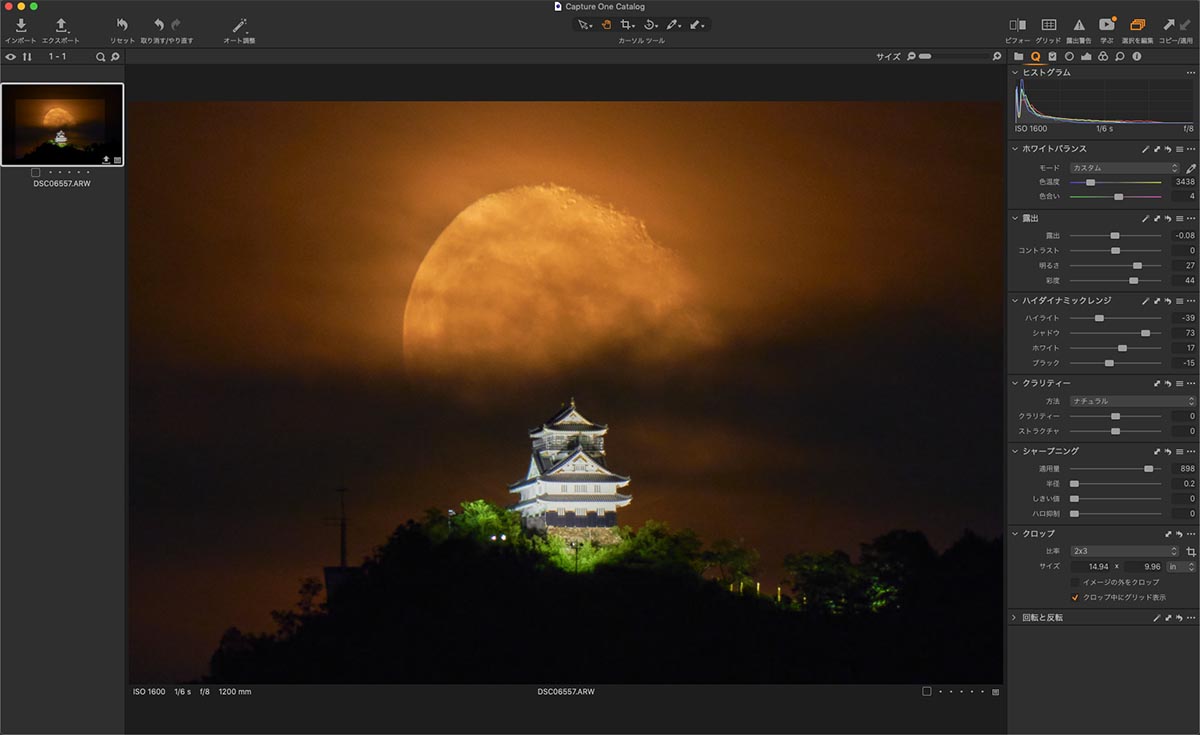Image resolution: width=1200 pixels, height=735 pixels.
Task: Click the インポート (Import) icon
Action: (x=20, y=25)
